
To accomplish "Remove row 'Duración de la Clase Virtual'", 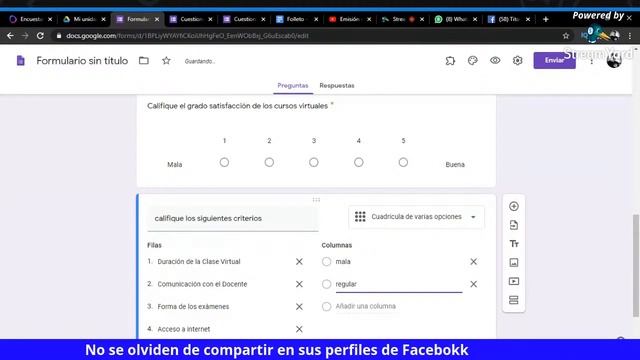I will point(299,262).
